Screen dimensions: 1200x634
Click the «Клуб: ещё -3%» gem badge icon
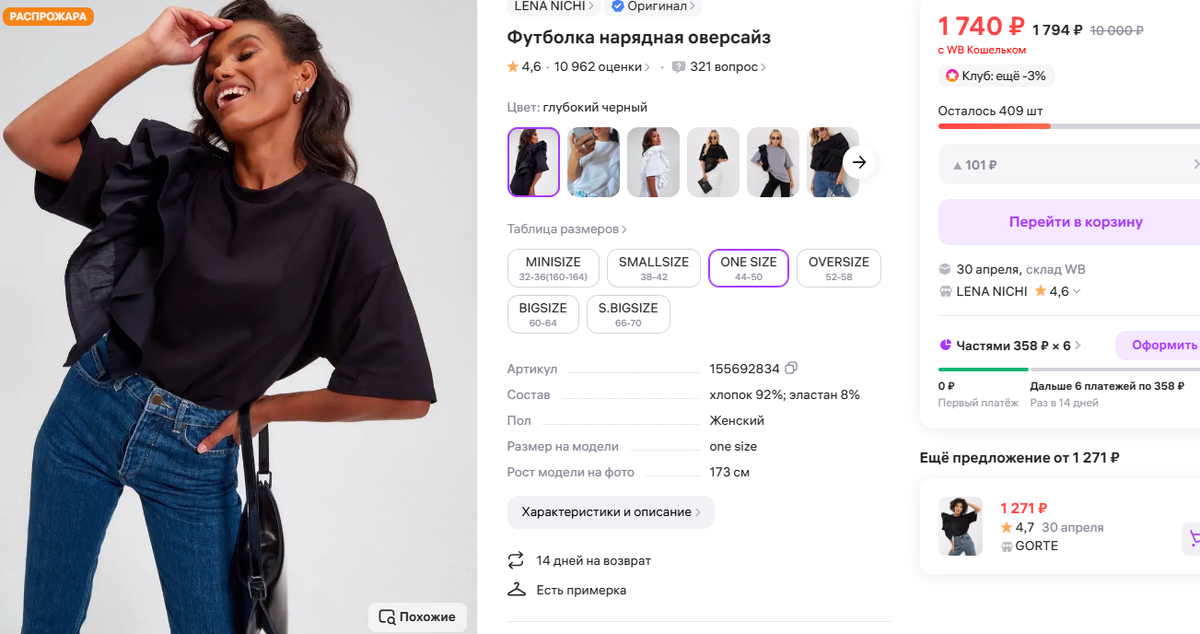(953, 75)
